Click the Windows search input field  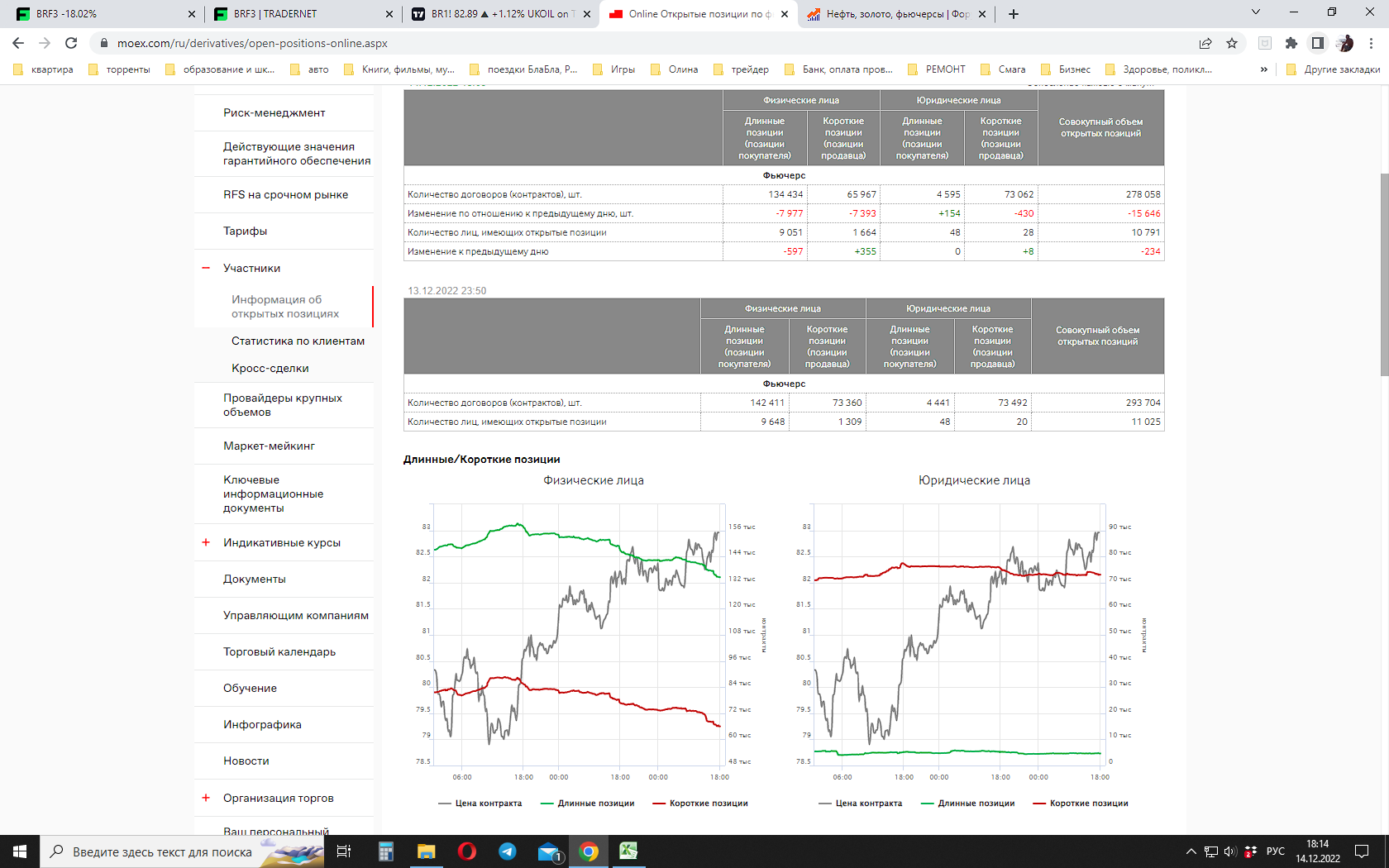point(161,851)
